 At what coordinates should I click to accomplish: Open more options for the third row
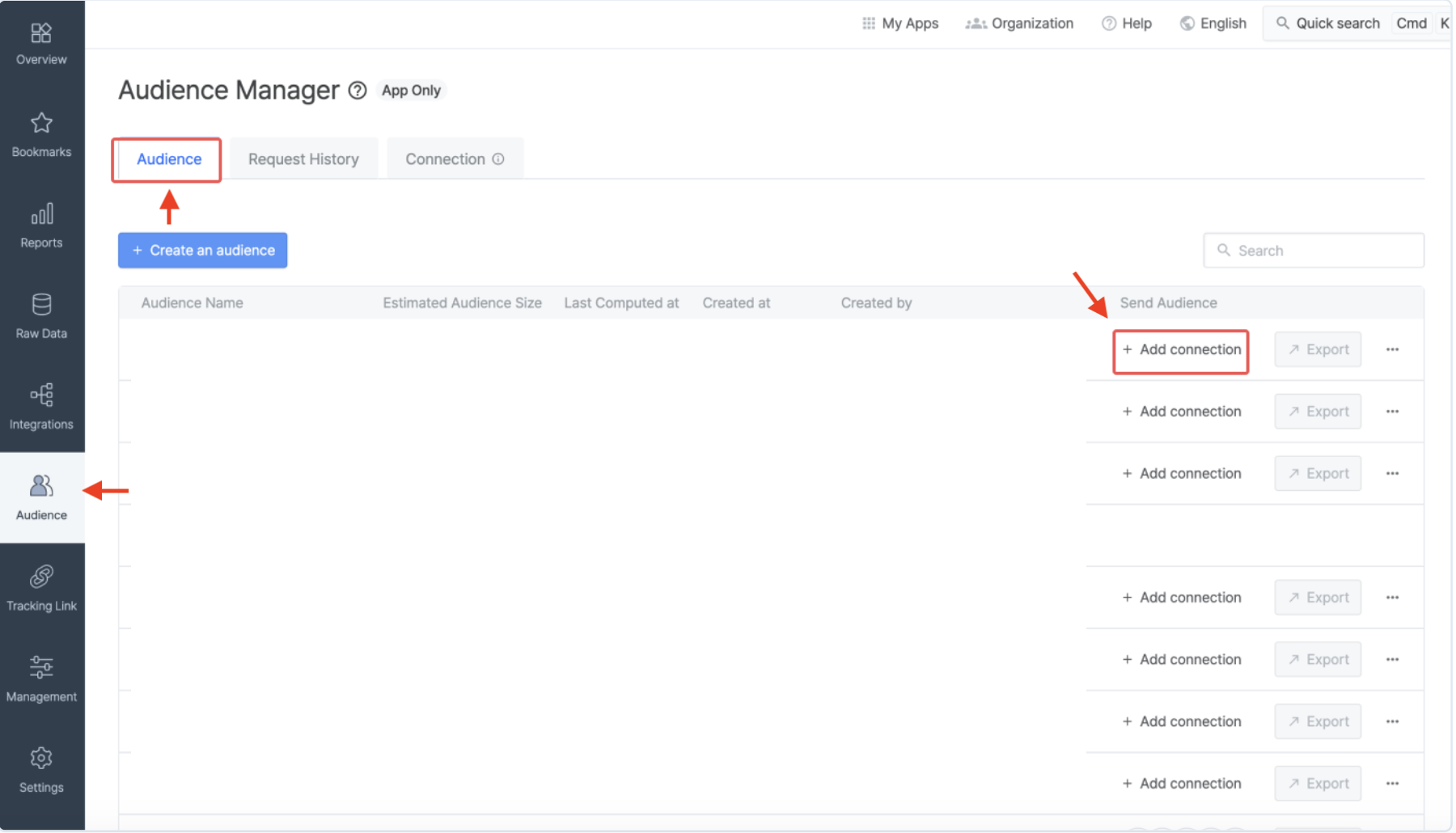pos(1392,474)
